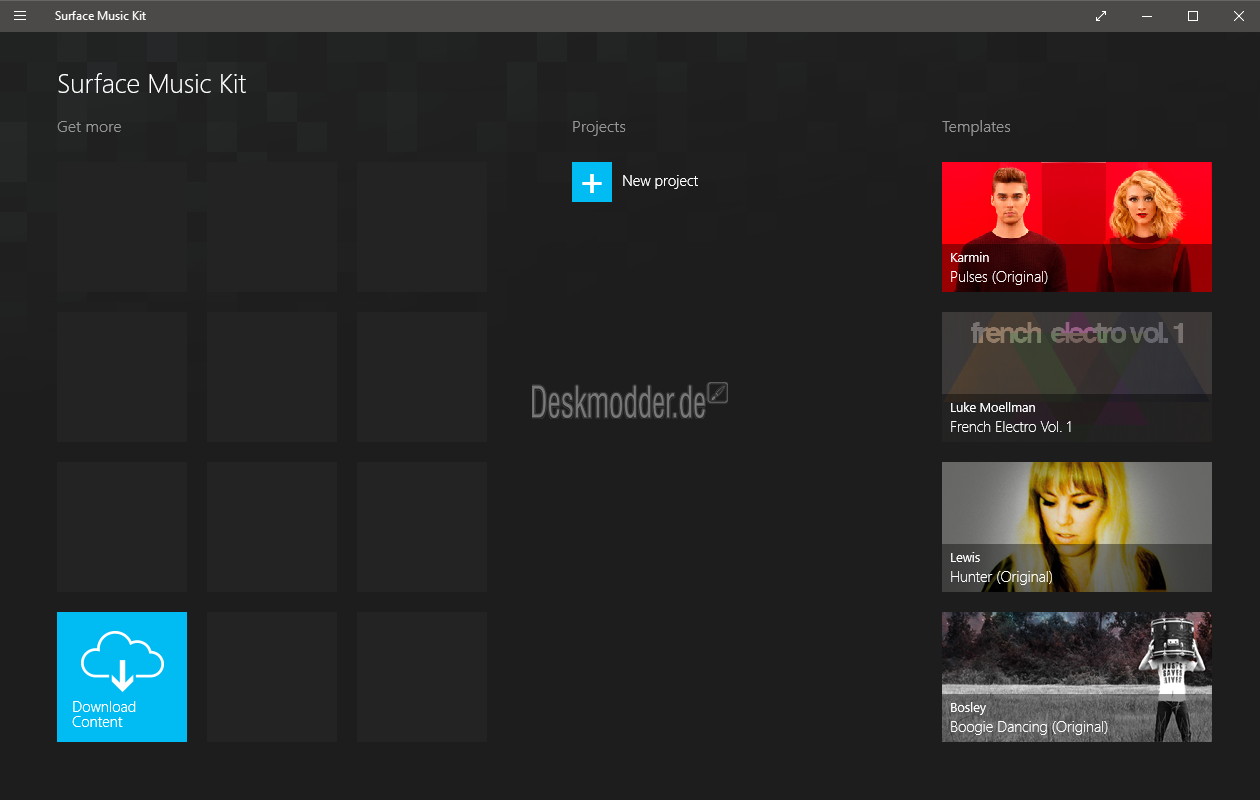Image resolution: width=1260 pixels, height=800 pixels.
Task: Click the Surface Music Kit page title
Action: [152, 84]
